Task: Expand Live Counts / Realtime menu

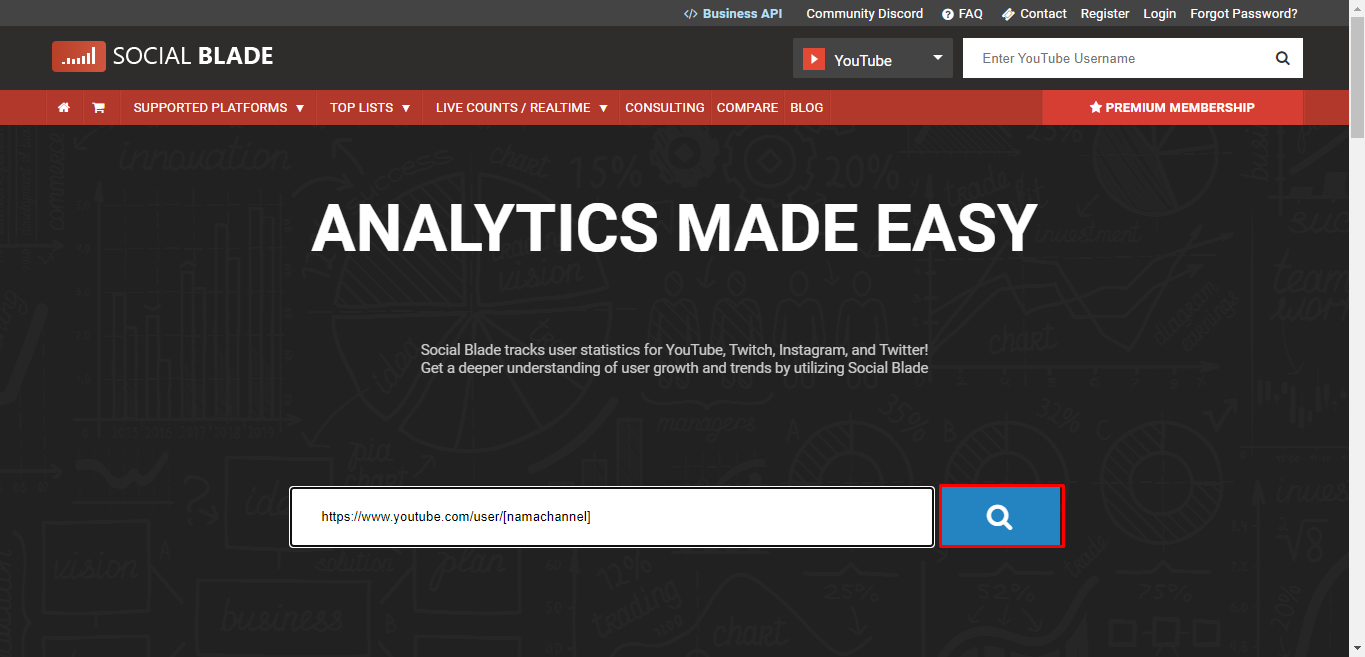Action: tap(522, 108)
